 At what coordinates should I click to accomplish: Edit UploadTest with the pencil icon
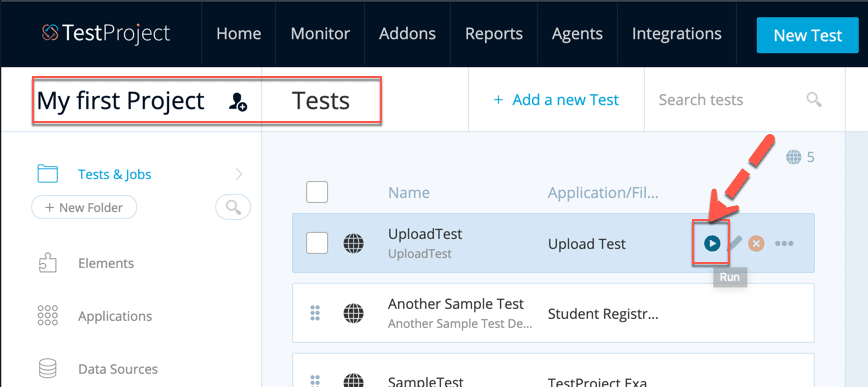click(x=734, y=243)
